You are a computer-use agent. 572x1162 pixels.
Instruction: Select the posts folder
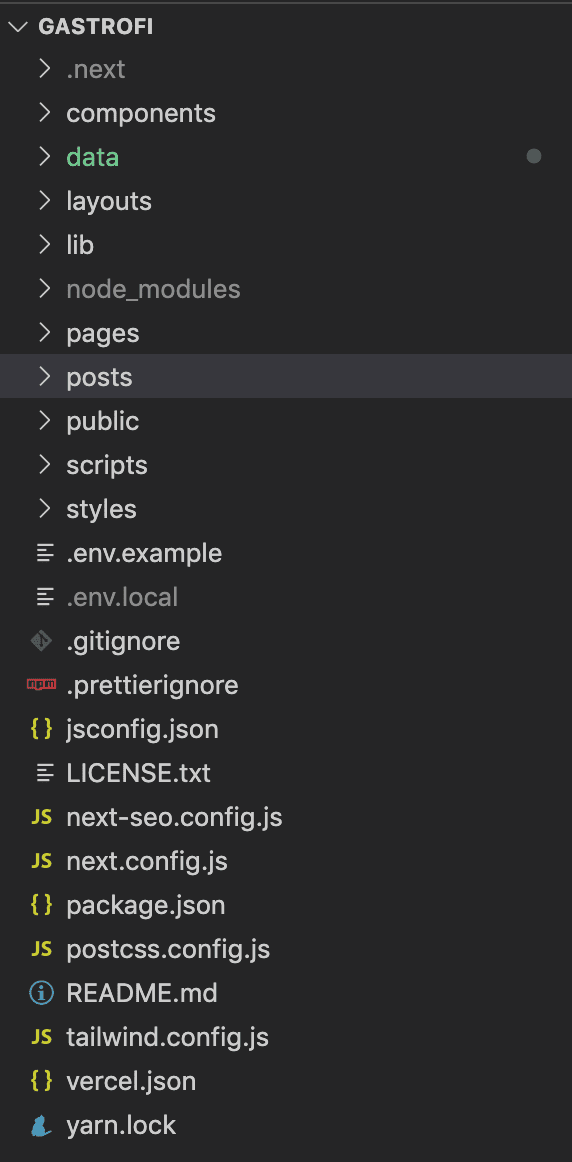286,376
